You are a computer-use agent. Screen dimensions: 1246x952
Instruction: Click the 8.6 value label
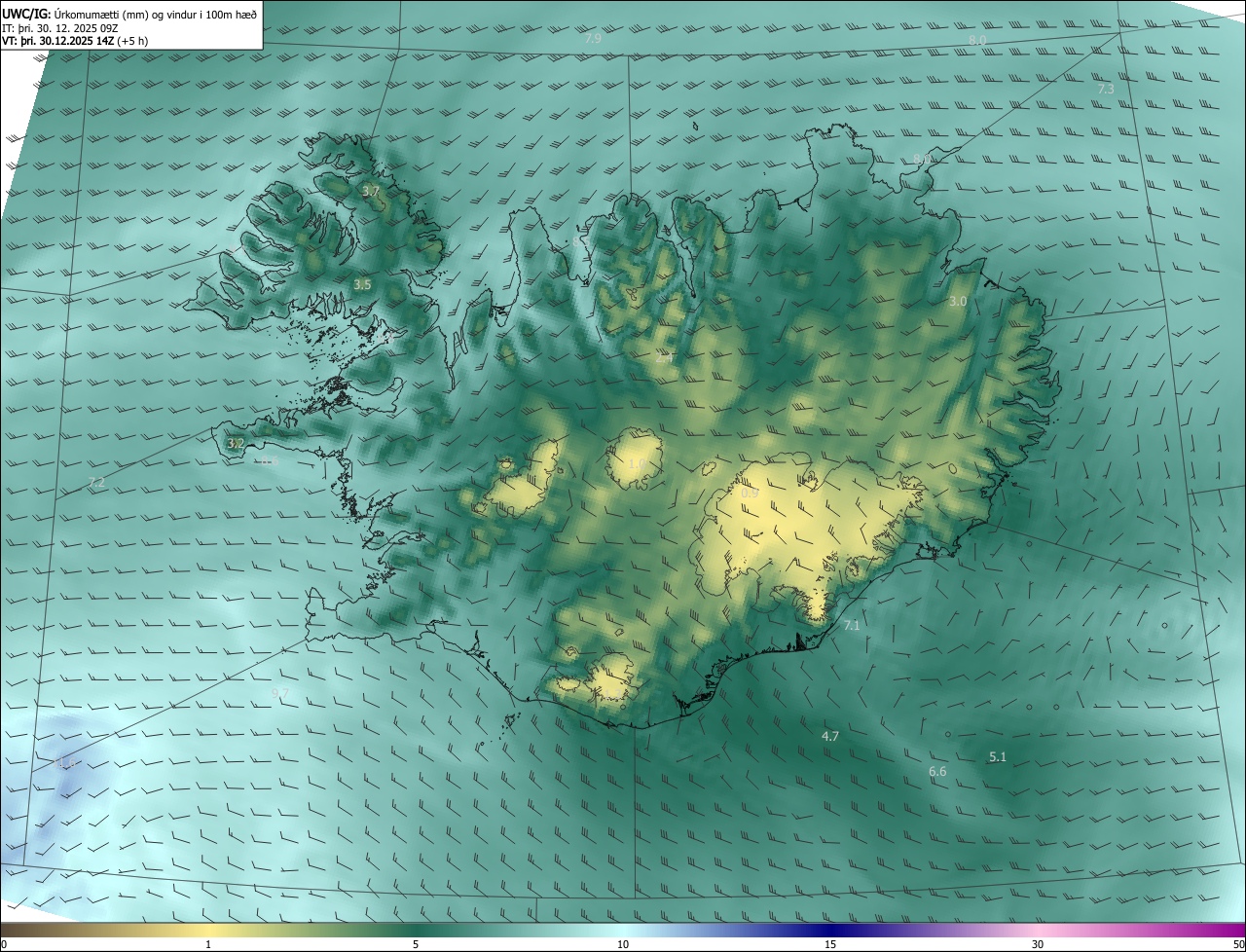269,460
